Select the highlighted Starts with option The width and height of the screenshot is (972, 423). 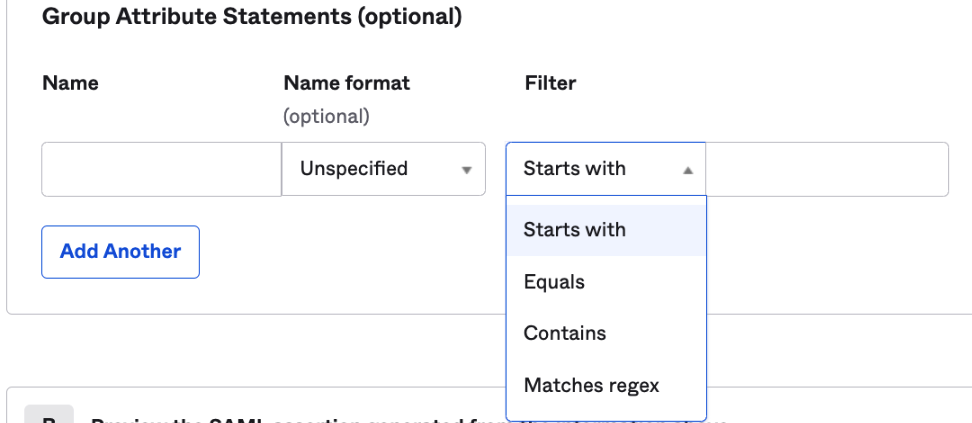pyautogui.click(x=575, y=230)
